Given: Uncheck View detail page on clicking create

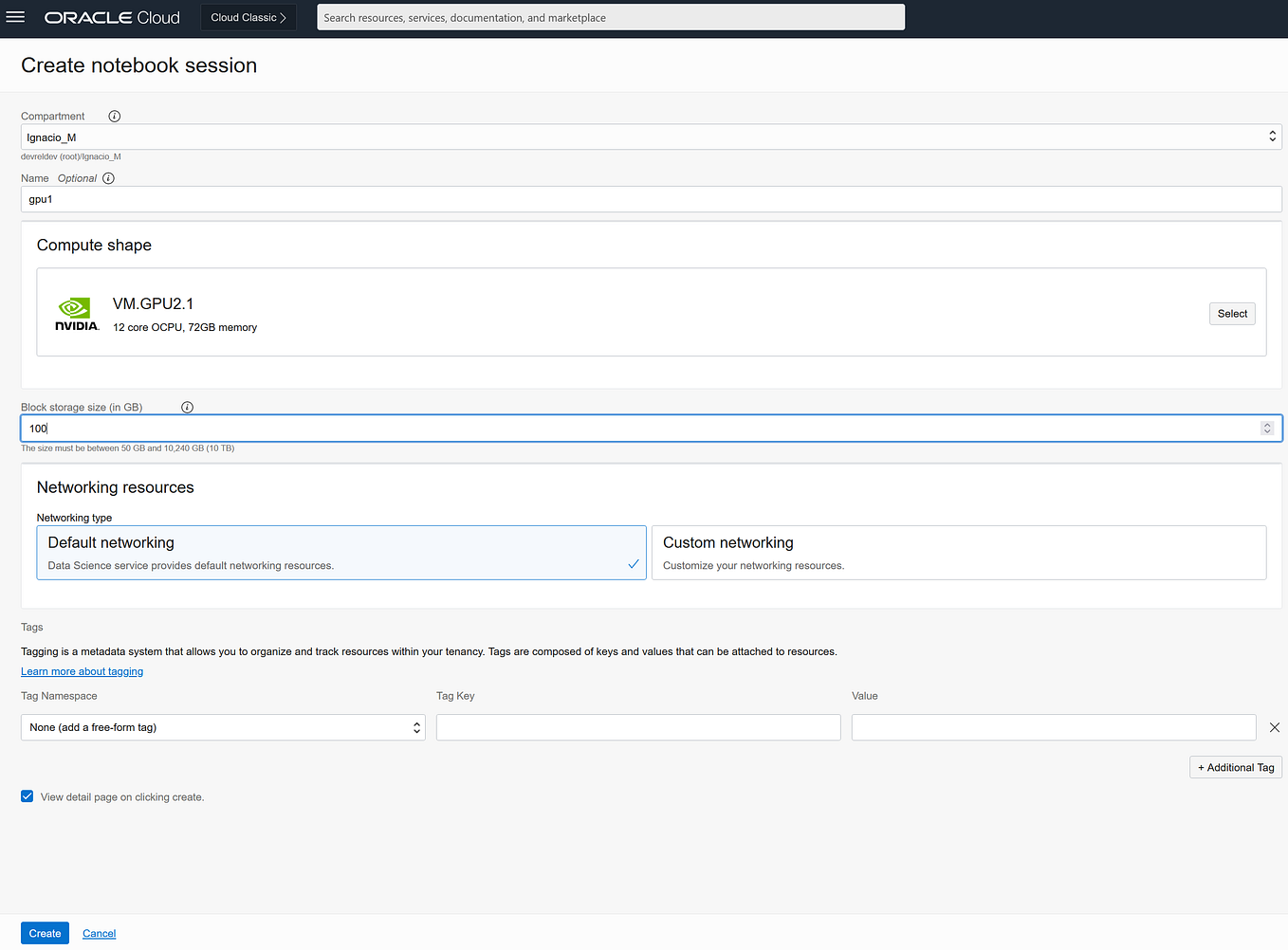Looking at the screenshot, I should click(27, 796).
